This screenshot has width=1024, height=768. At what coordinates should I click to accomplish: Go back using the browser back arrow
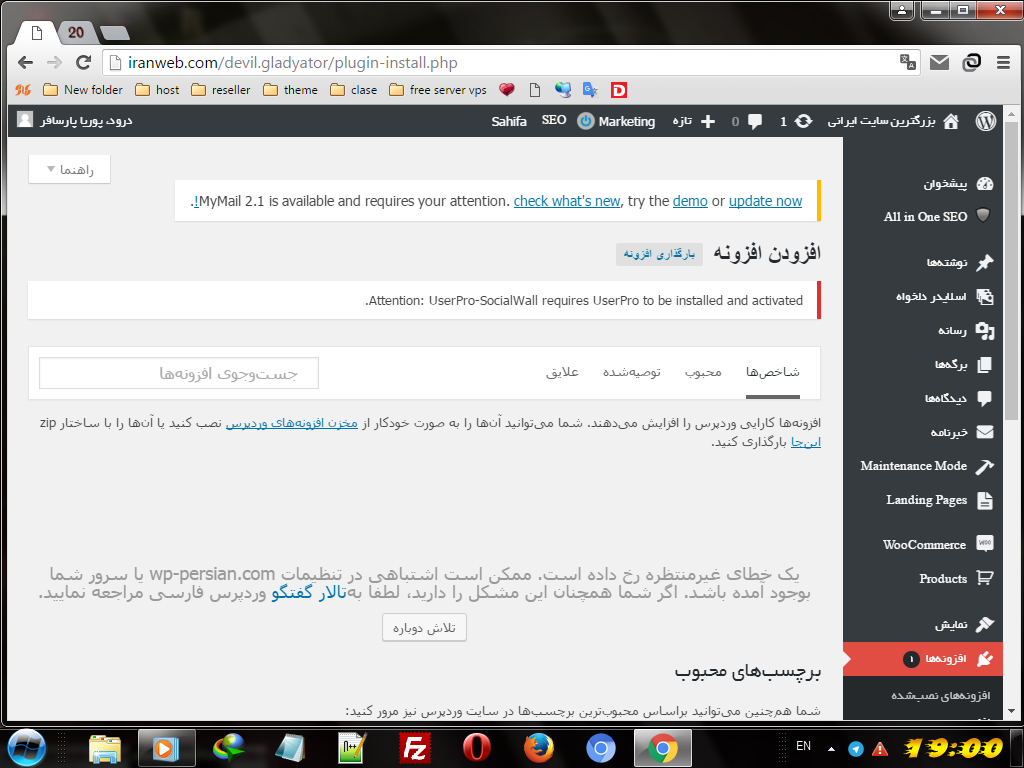coord(25,63)
